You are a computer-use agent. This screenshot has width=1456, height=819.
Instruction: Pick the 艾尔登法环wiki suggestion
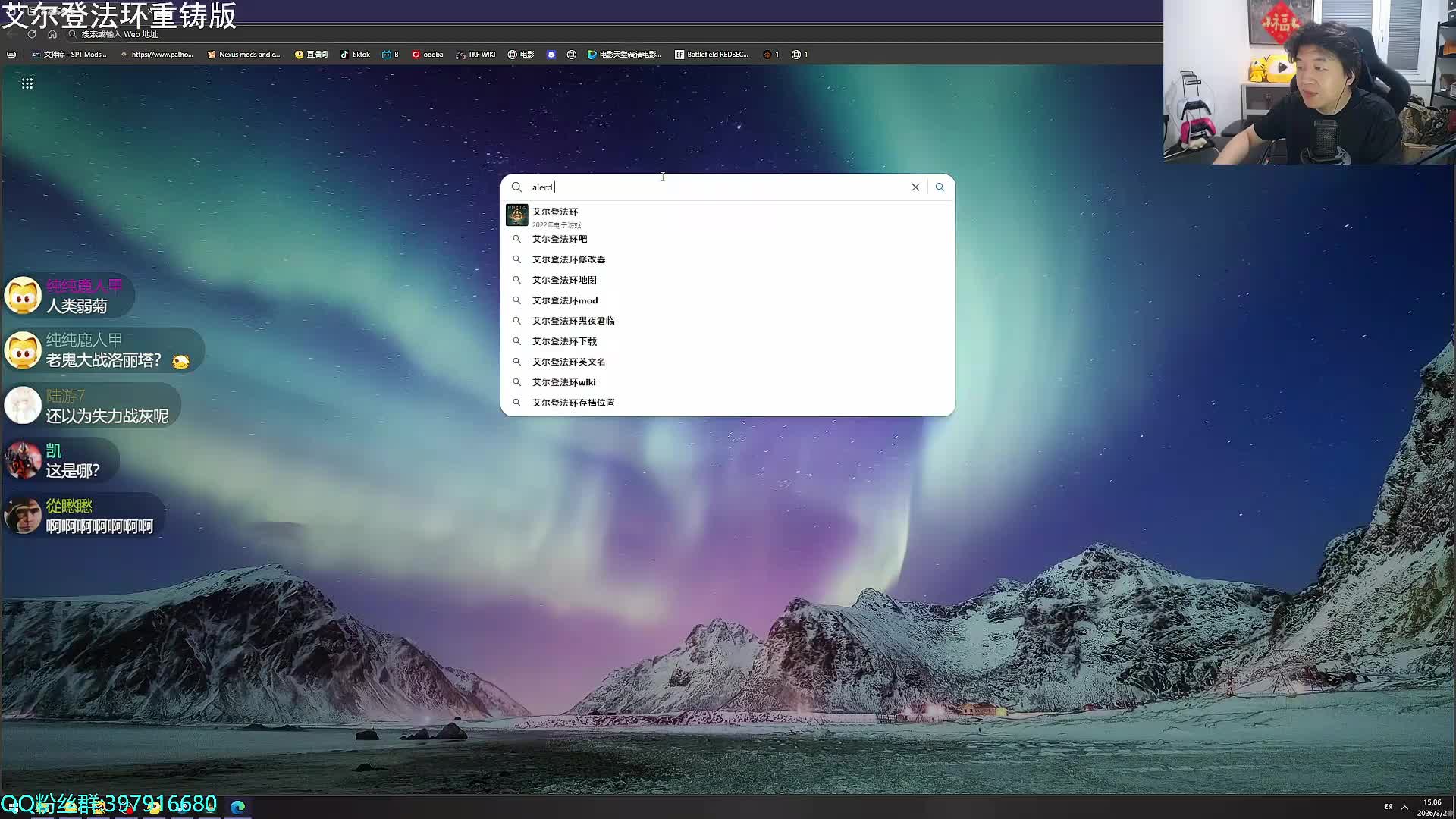(x=564, y=383)
